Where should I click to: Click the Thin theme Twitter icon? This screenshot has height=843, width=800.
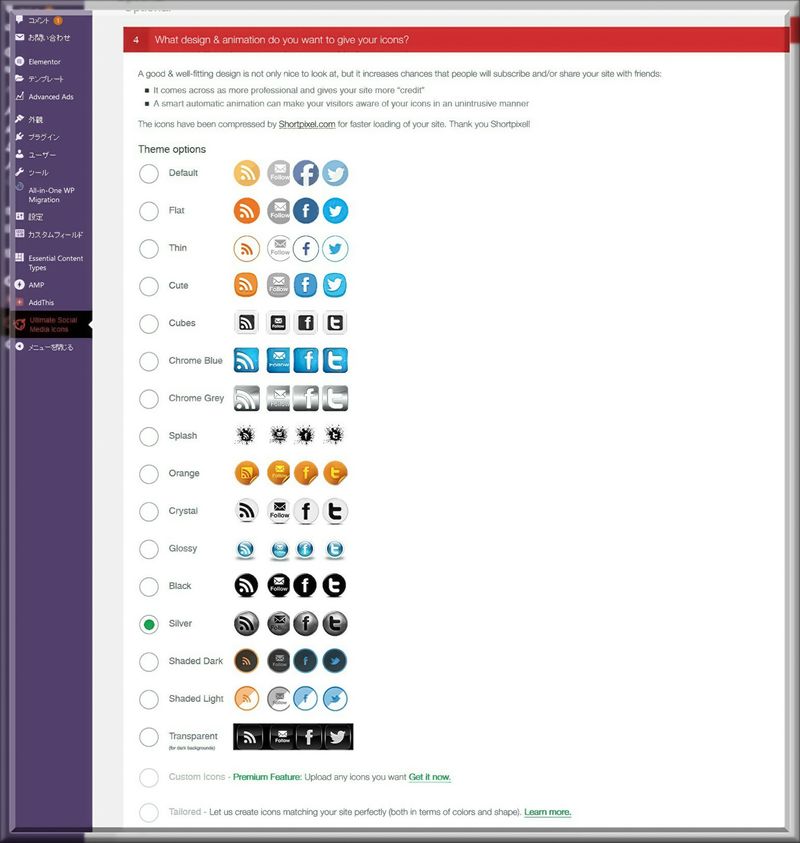[x=335, y=248]
